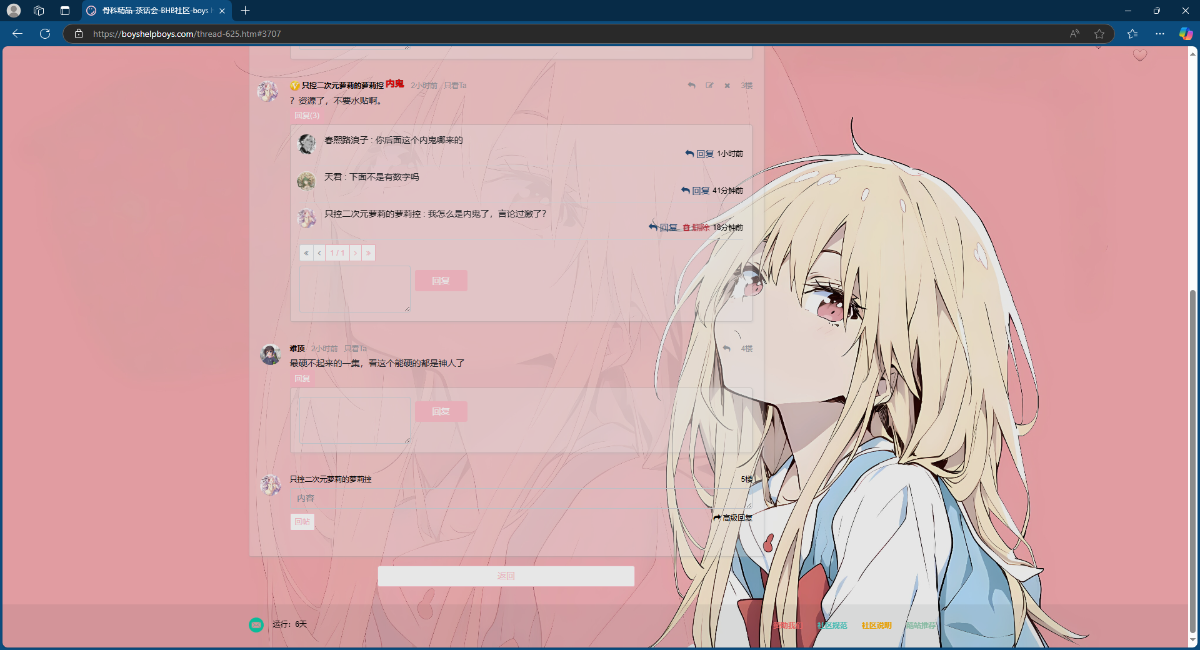Click the green chat icon in footer
Screen dimensions: 1200x650
click(256, 625)
